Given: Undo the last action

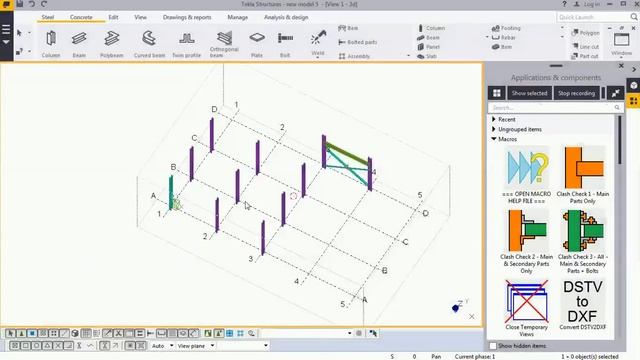Looking at the screenshot, I should [31, 4].
